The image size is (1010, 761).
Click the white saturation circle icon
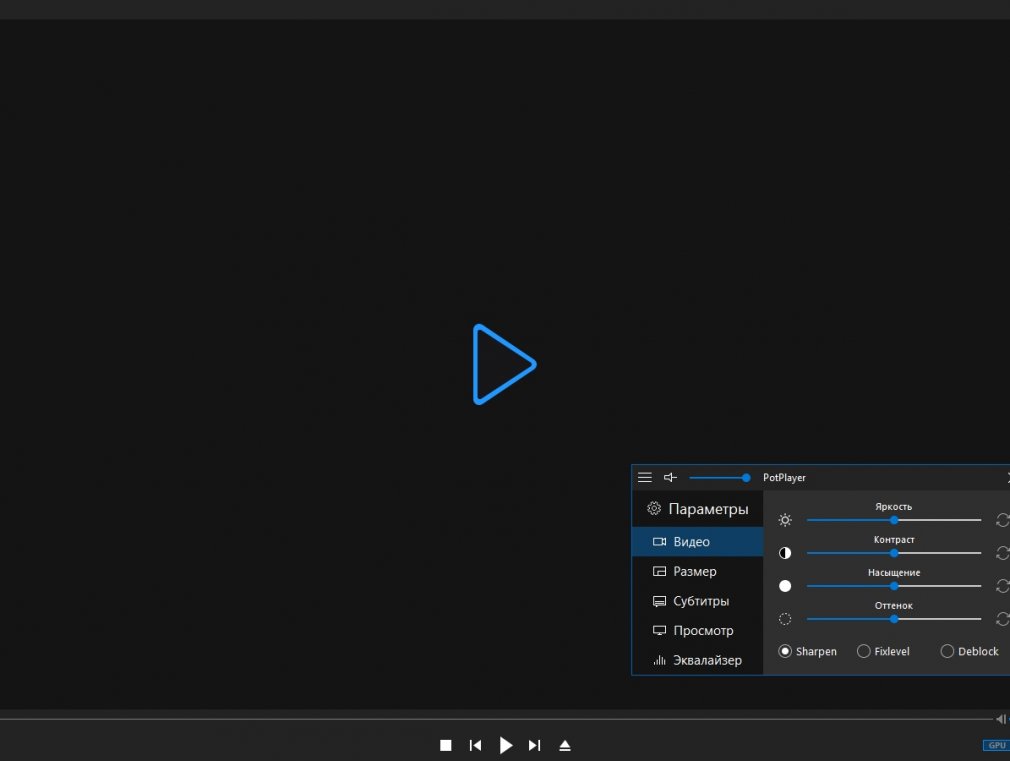coord(785,586)
